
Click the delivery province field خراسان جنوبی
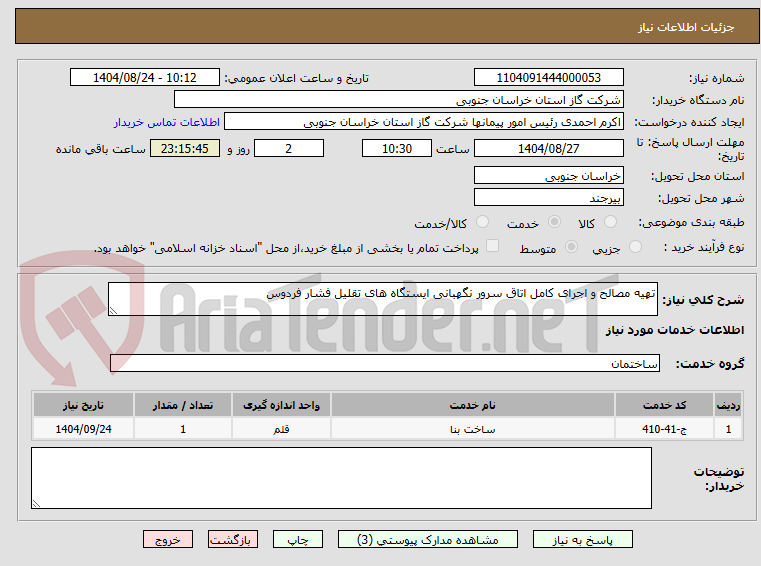click(548, 175)
